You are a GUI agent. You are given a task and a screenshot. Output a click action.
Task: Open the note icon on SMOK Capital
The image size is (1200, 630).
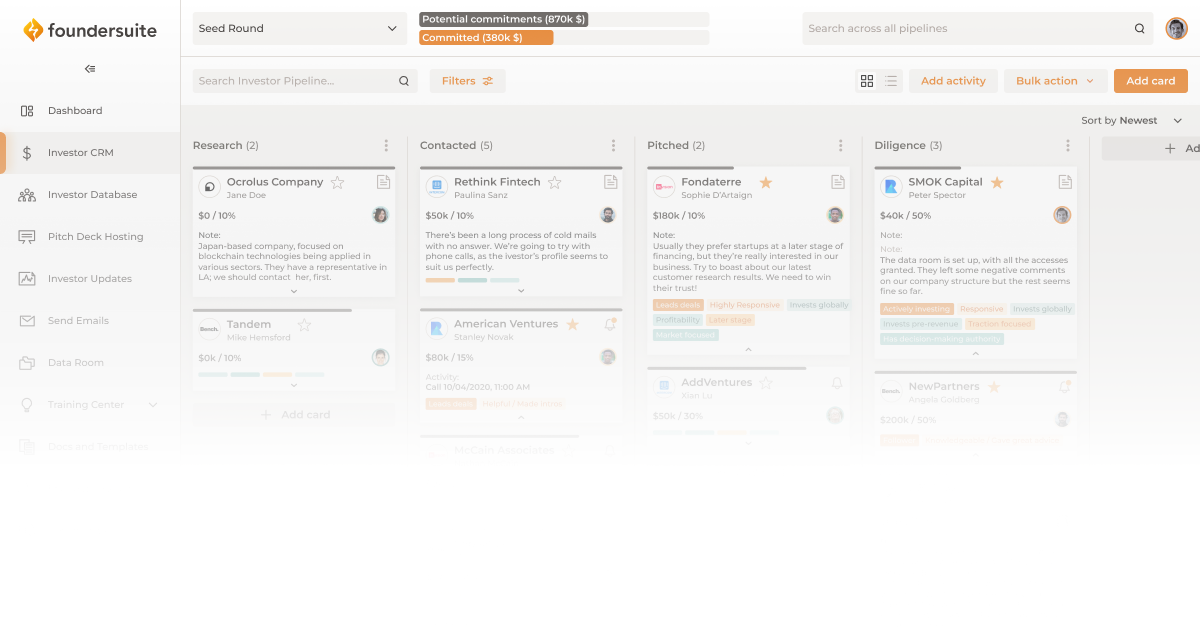point(1065,182)
